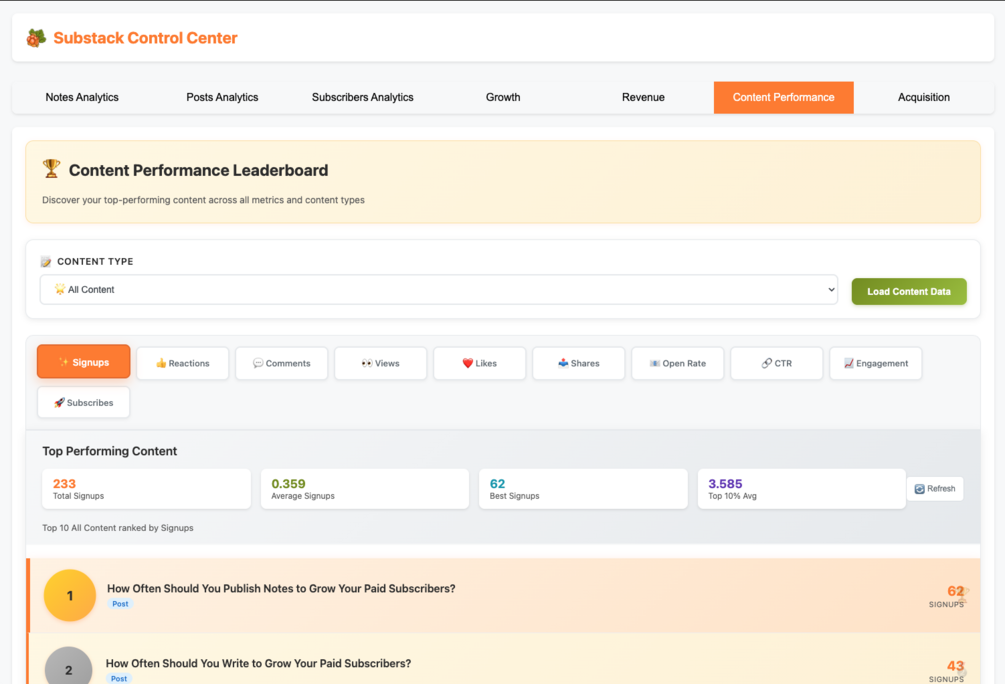The height and width of the screenshot is (684, 1005).
Task: Click the thumbs-up icon on Reactions filter
Action: click(x=161, y=363)
